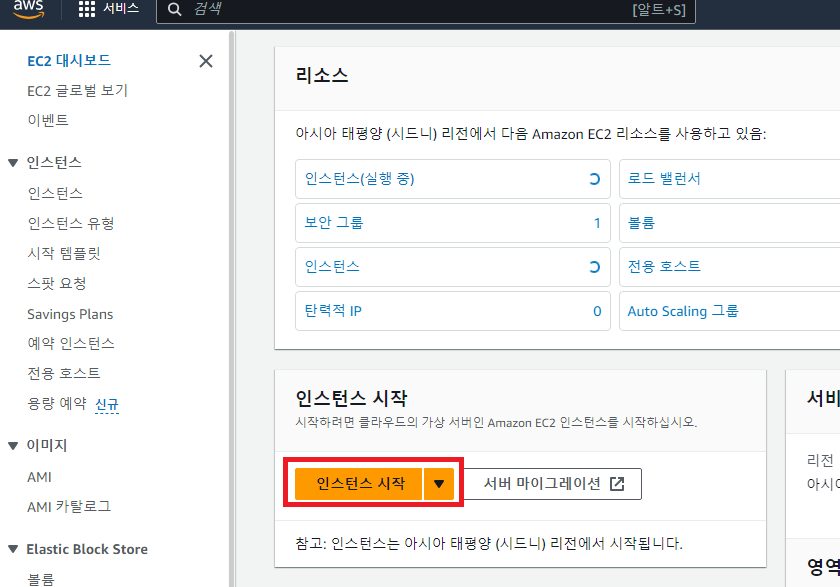
Task: Click the orange 인스턴스 시작 button
Action: pyautogui.click(x=359, y=484)
